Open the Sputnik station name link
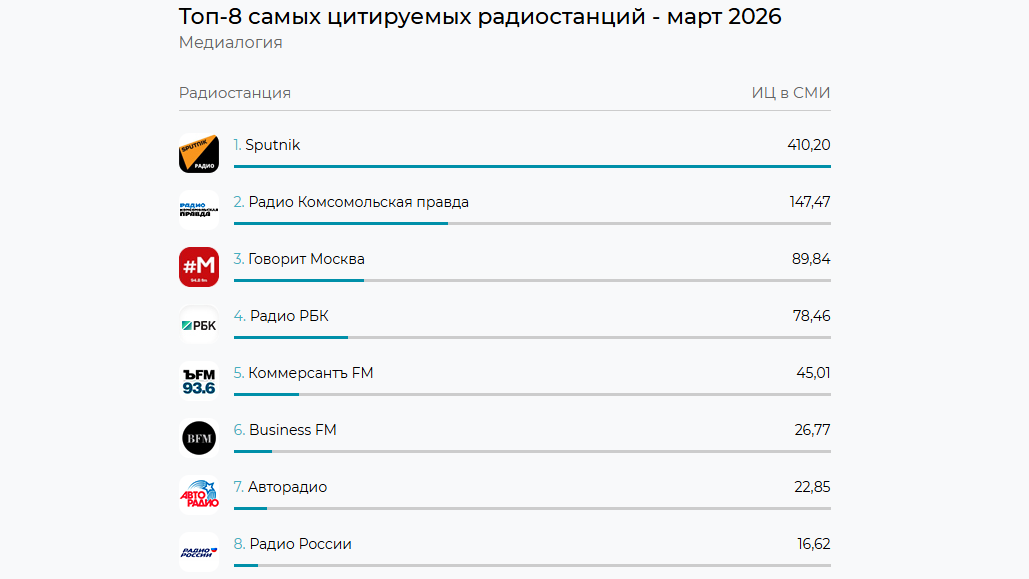 [x=272, y=145]
